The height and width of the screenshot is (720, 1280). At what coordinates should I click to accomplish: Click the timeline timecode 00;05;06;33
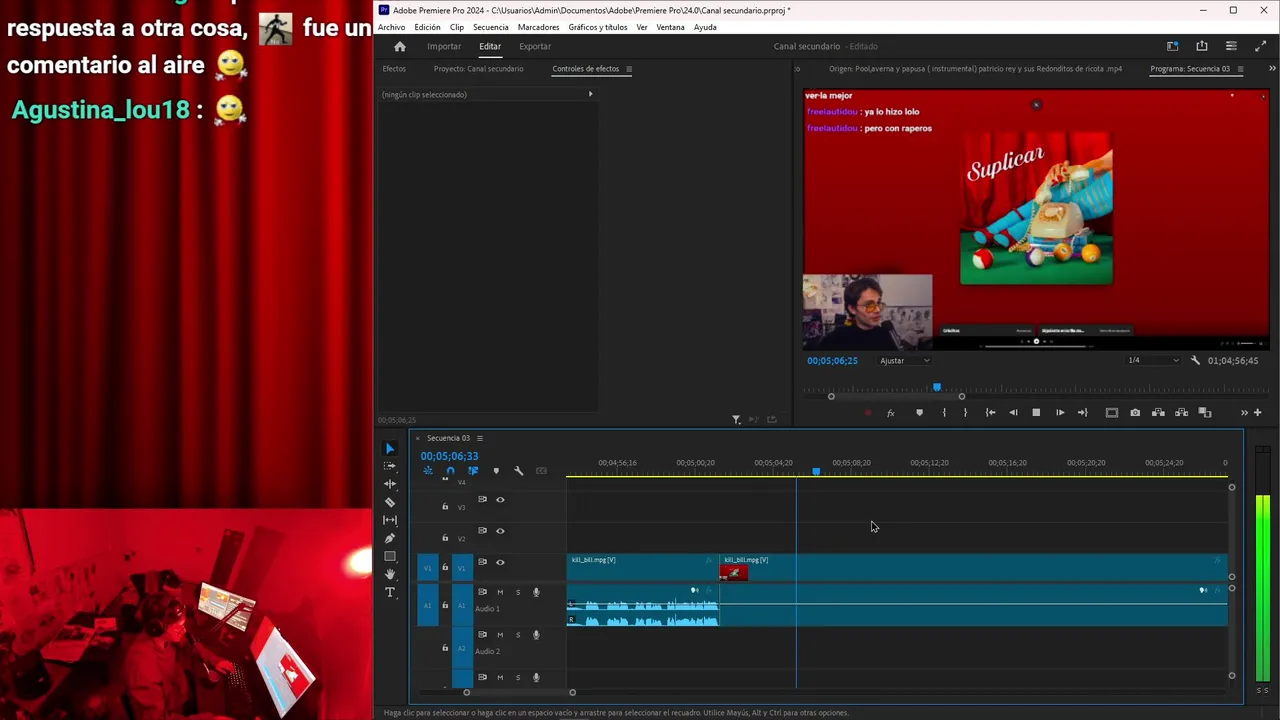point(449,456)
